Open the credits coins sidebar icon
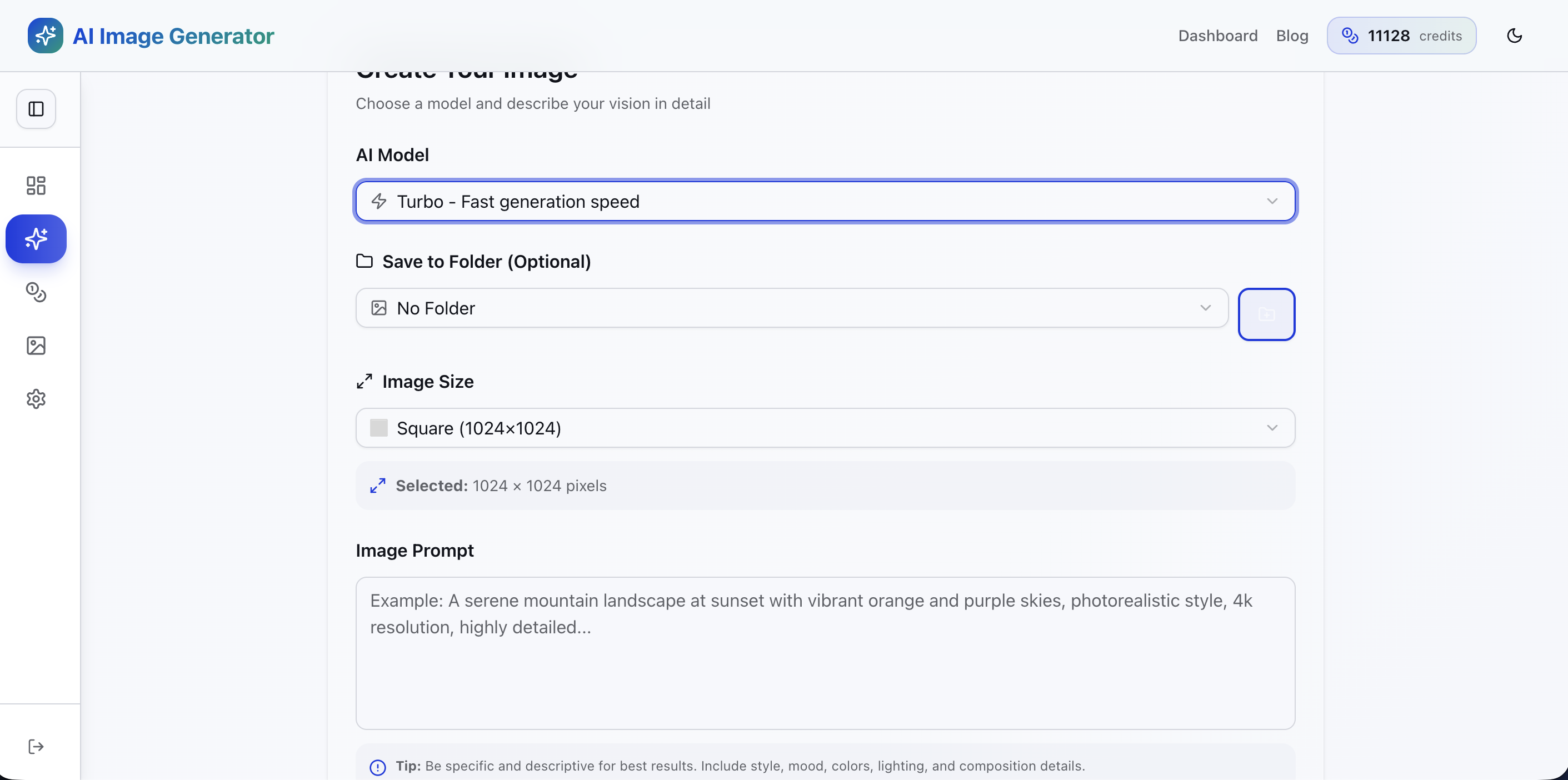 pos(36,292)
